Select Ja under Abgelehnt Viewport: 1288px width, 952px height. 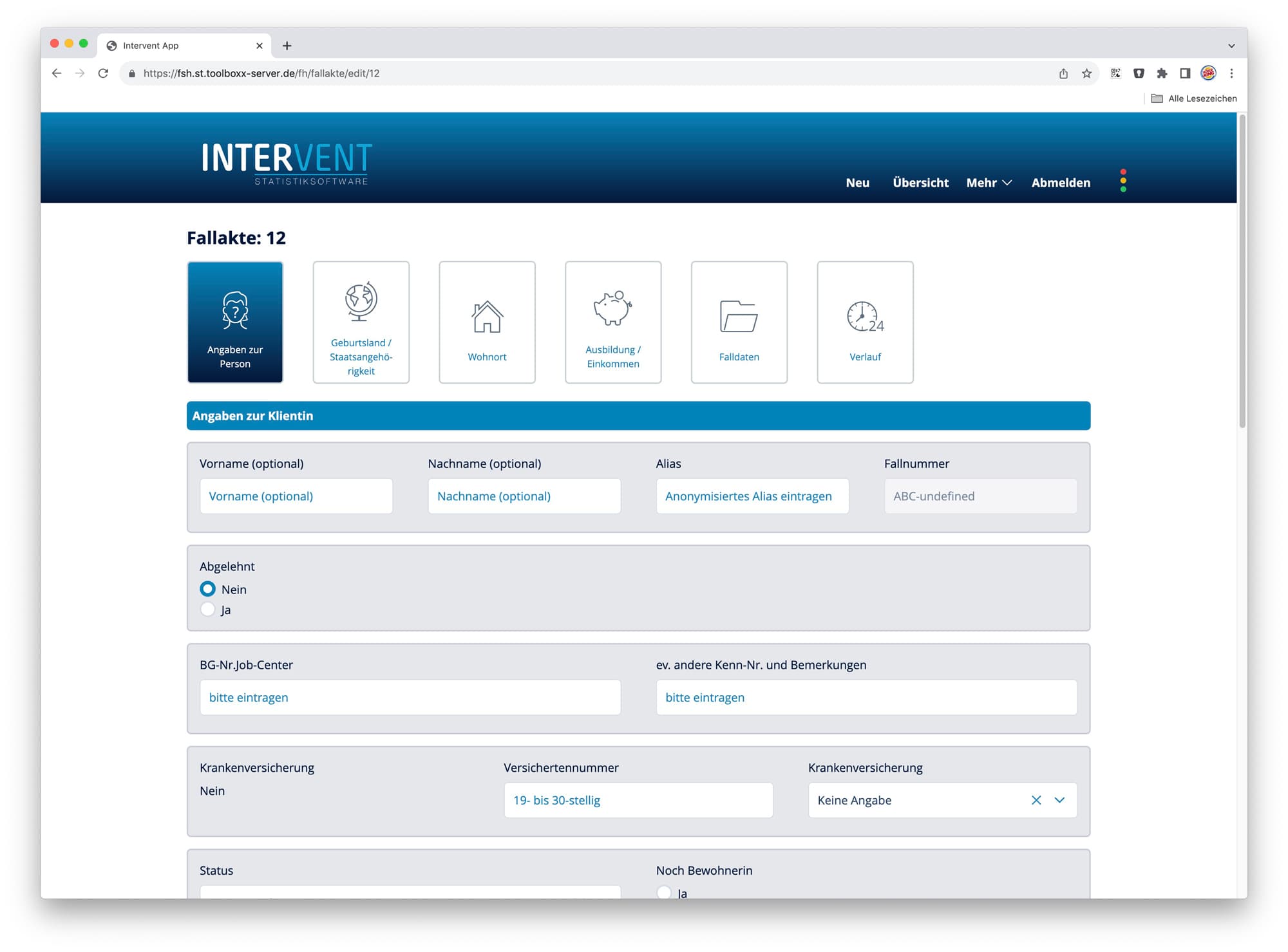coord(207,609)
